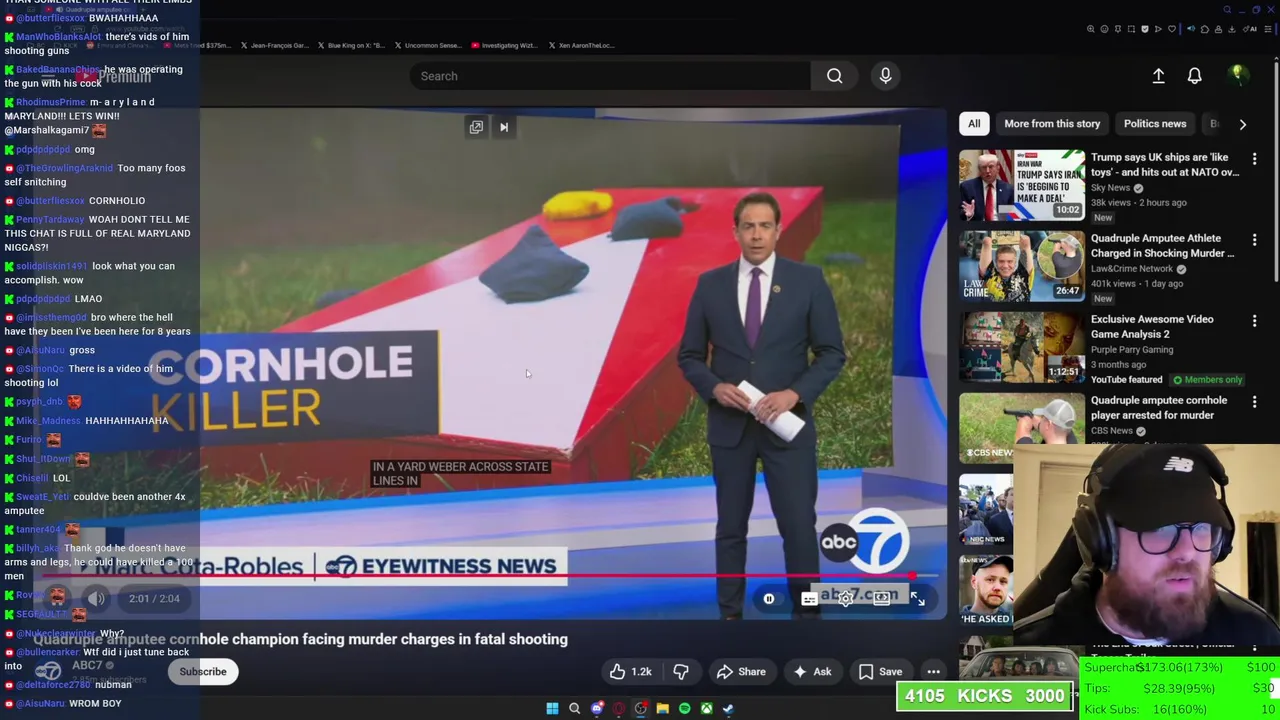The image size is (1280, 720).
Task: Switch to the Investigating Wizt... browser tab
Action: click(x=504, y=45)
